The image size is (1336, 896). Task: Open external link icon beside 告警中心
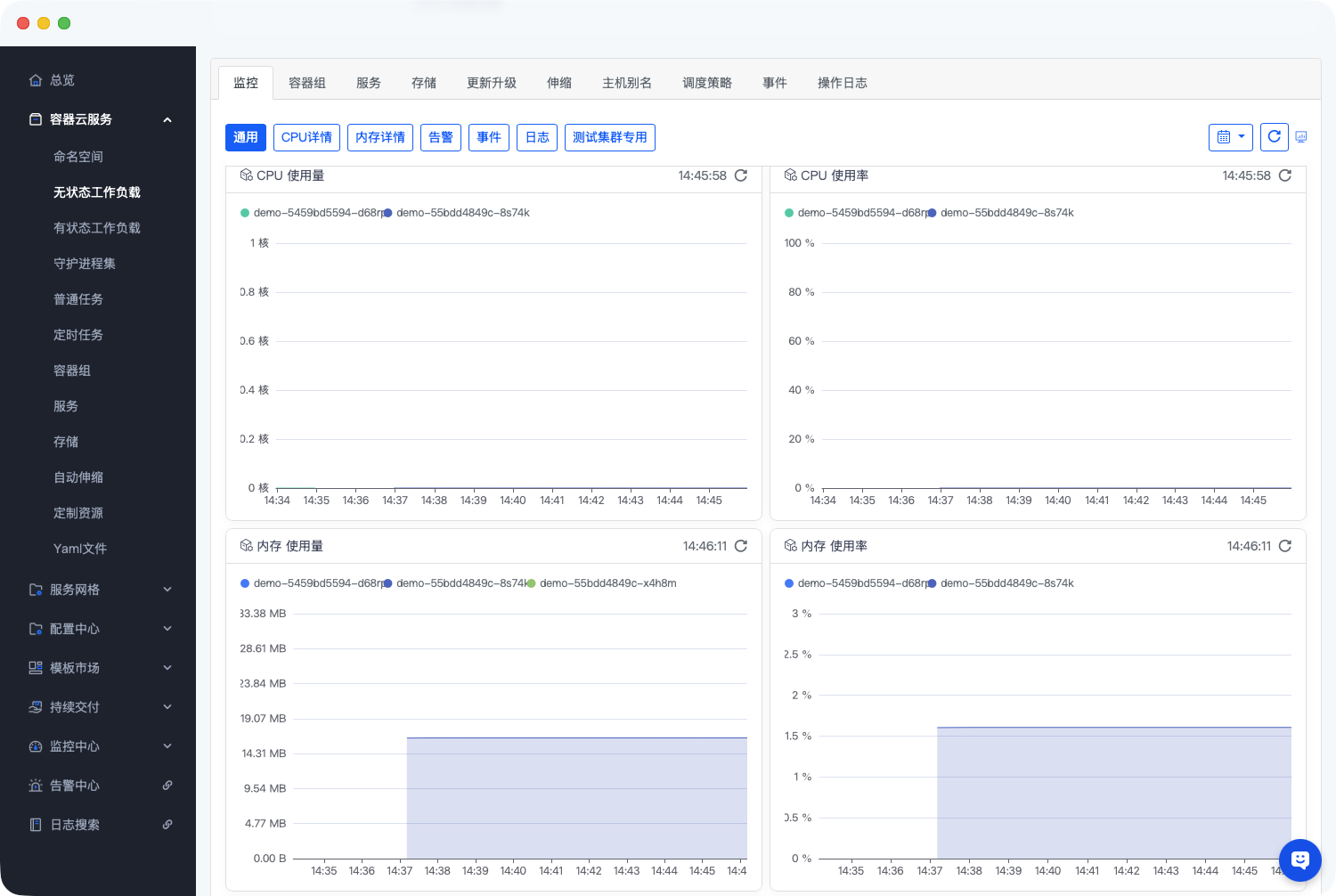pyautogui.click(x=167, y=786)
